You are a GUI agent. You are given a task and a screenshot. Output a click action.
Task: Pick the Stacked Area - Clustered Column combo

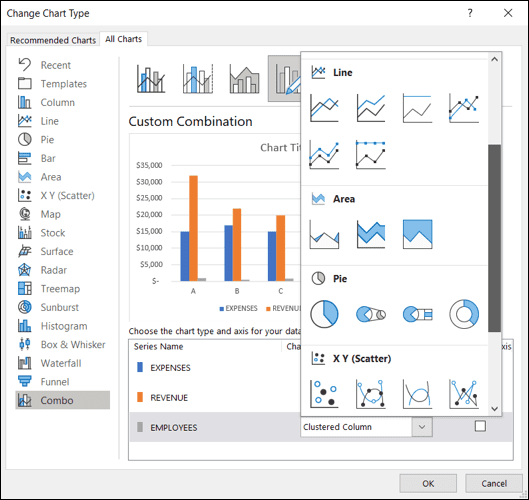point(244,79)
